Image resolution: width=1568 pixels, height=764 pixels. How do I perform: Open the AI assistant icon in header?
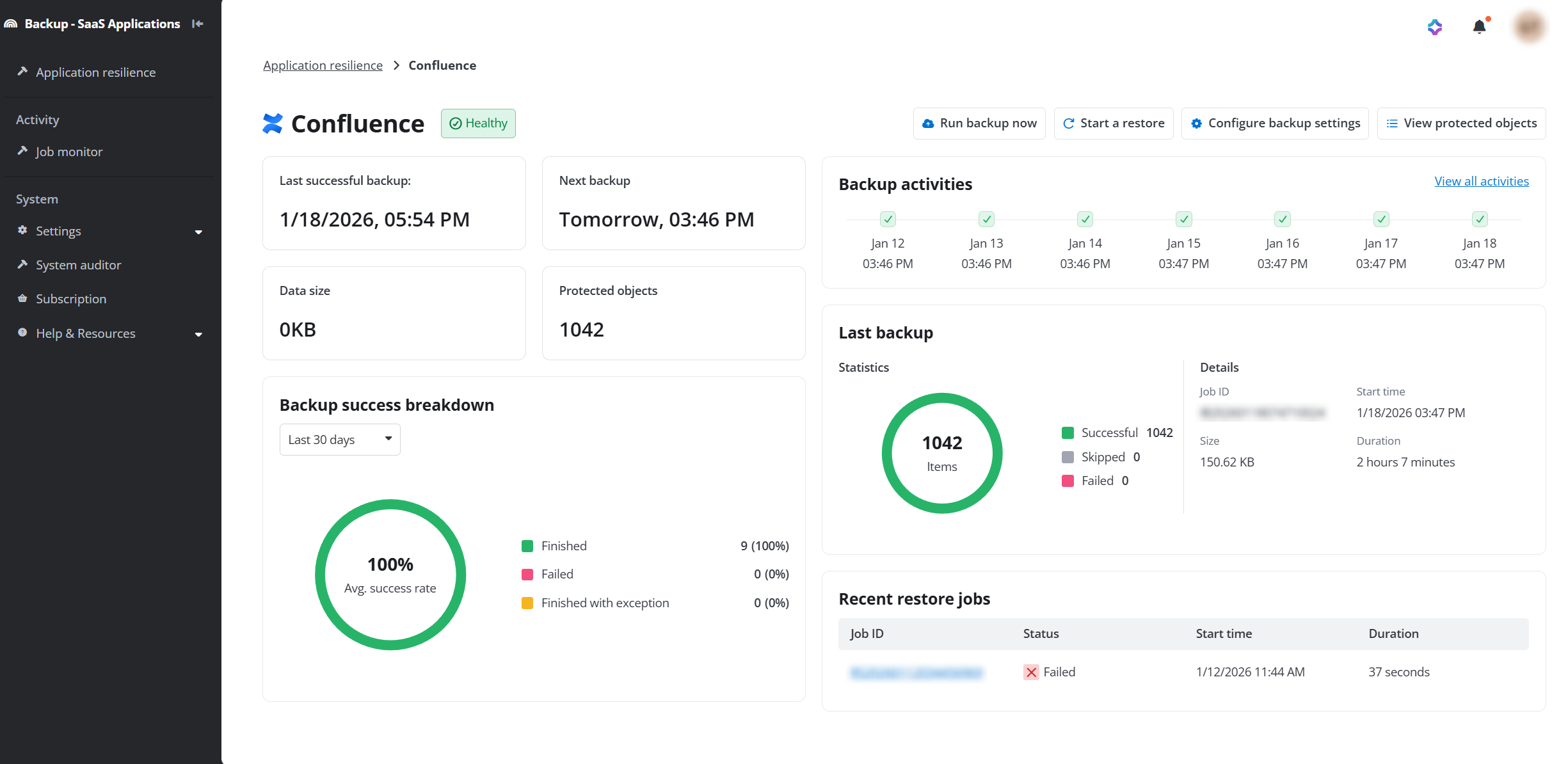click(x=1435, y=27)
